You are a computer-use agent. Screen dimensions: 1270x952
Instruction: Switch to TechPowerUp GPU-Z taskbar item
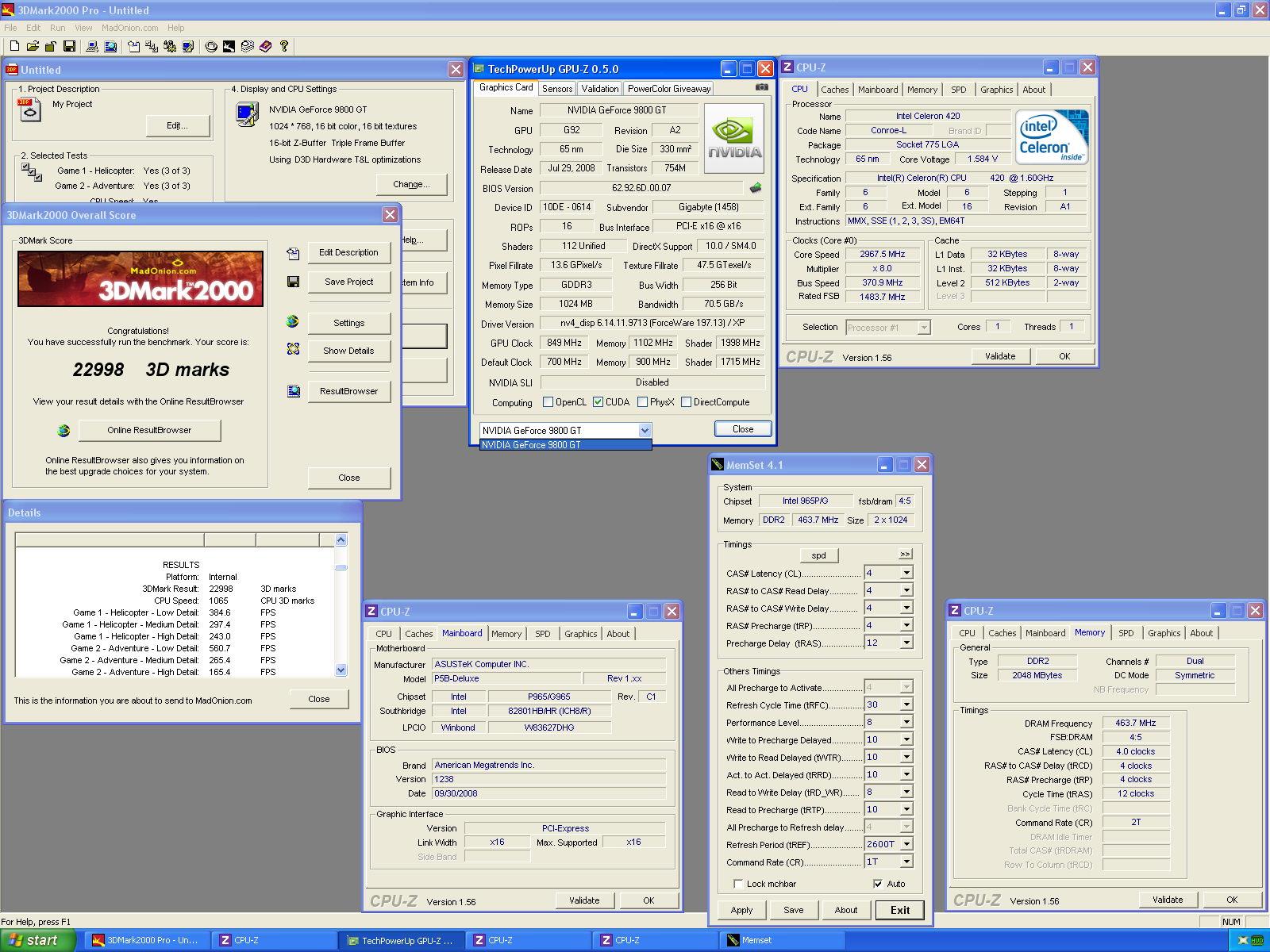[x=402, y=940]
